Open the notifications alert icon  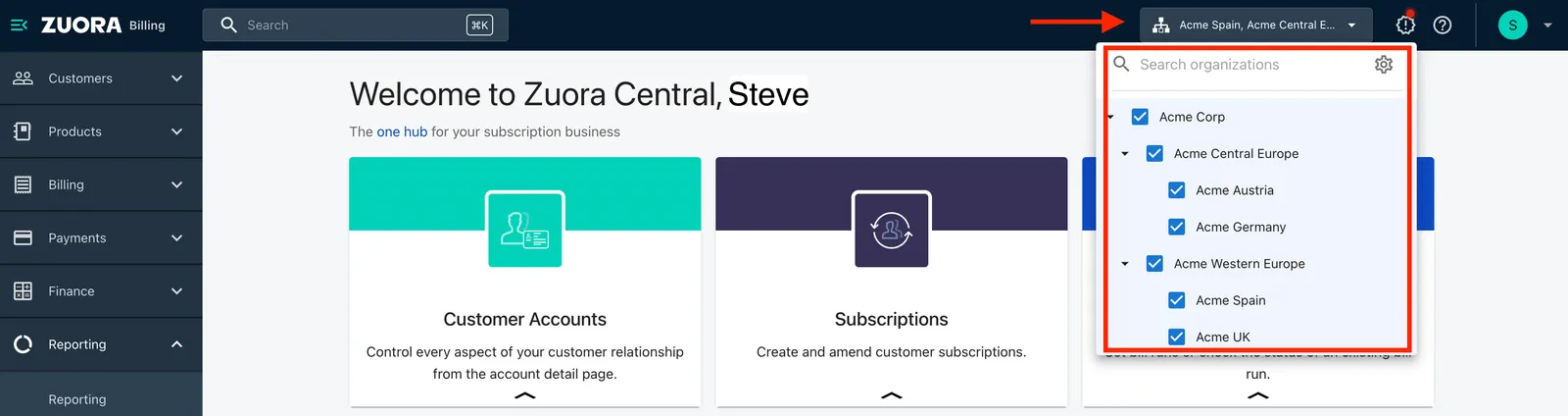point(1405,25)
